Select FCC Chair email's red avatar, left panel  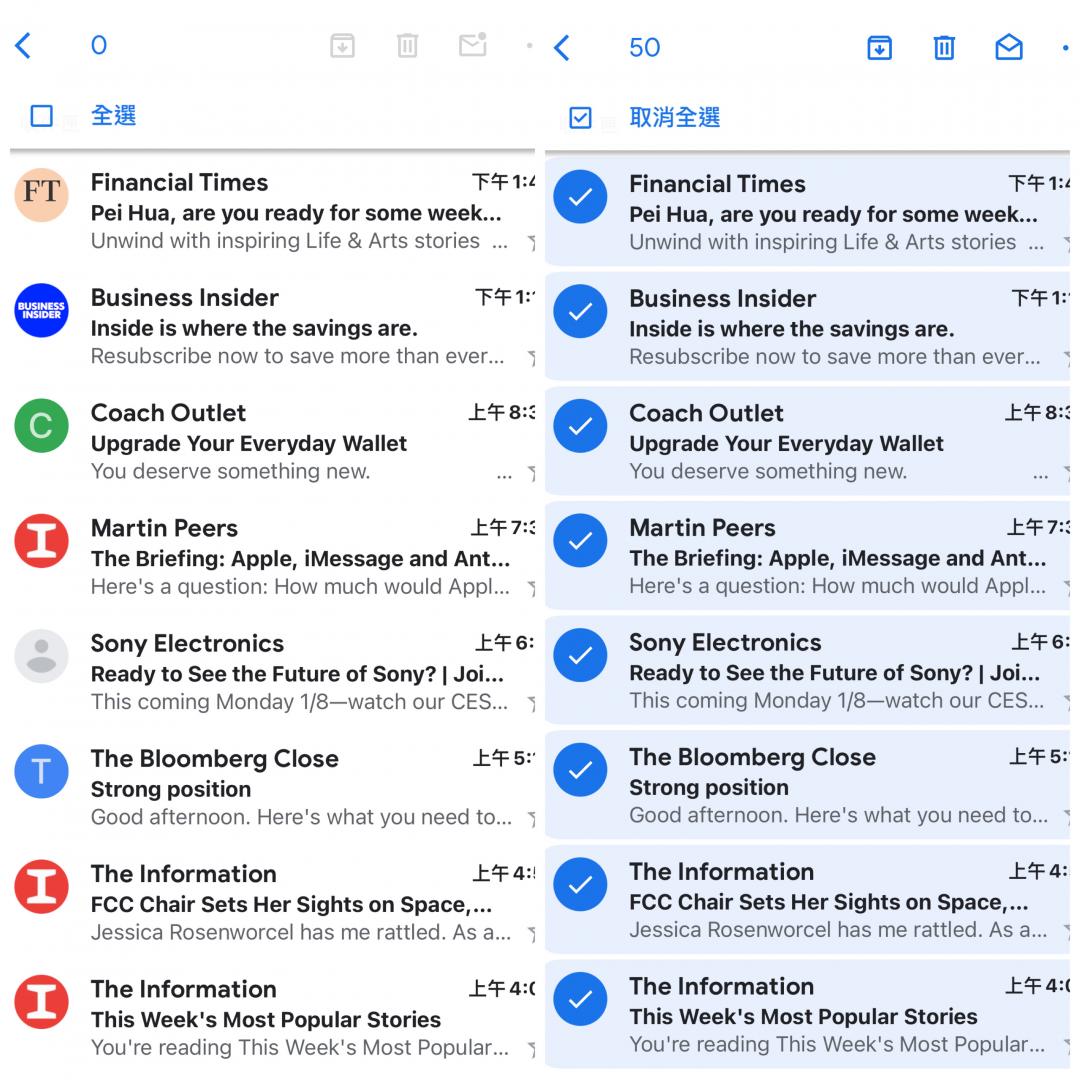point(41,886)
